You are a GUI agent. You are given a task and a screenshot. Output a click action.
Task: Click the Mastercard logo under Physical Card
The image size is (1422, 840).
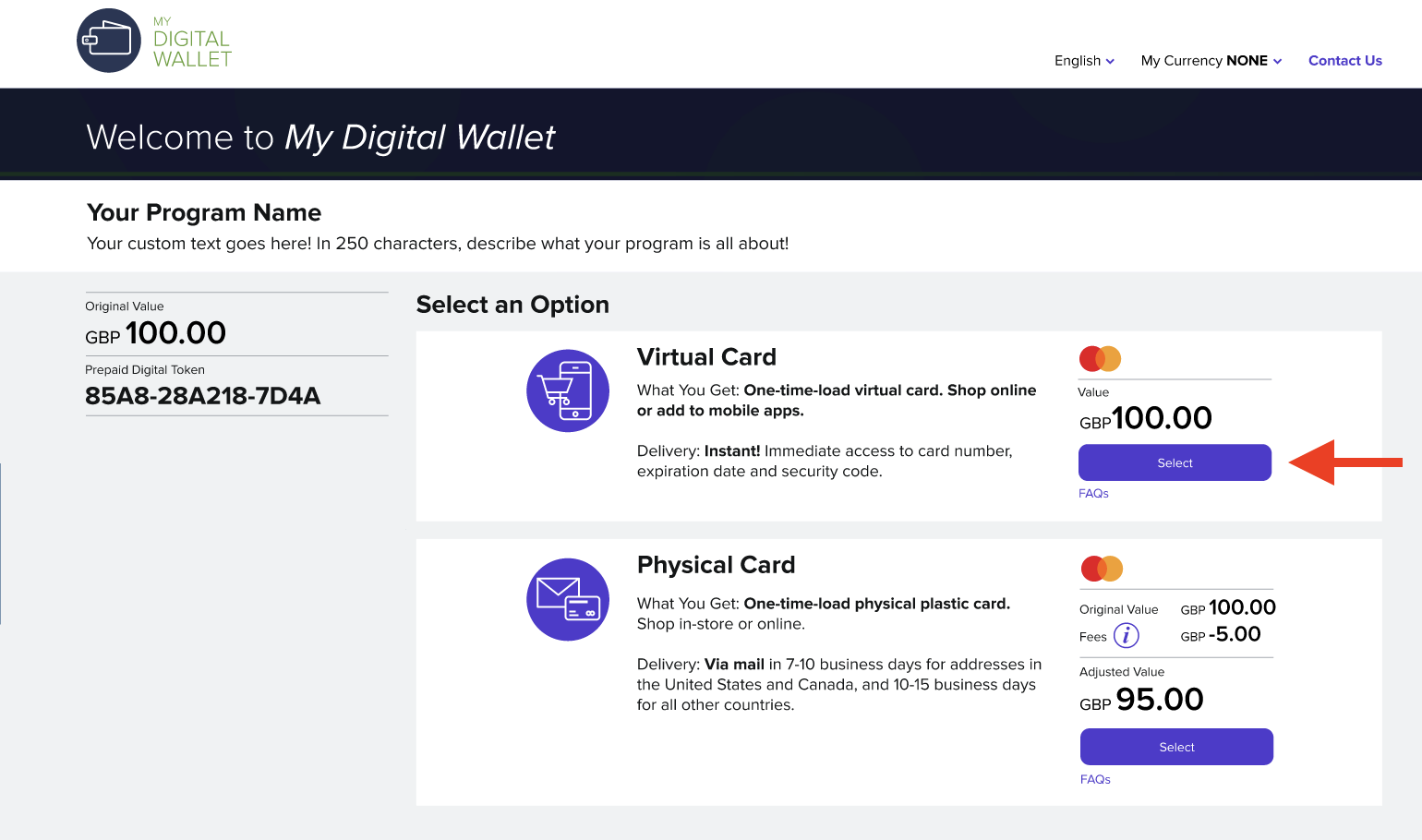click(1102, 569)
